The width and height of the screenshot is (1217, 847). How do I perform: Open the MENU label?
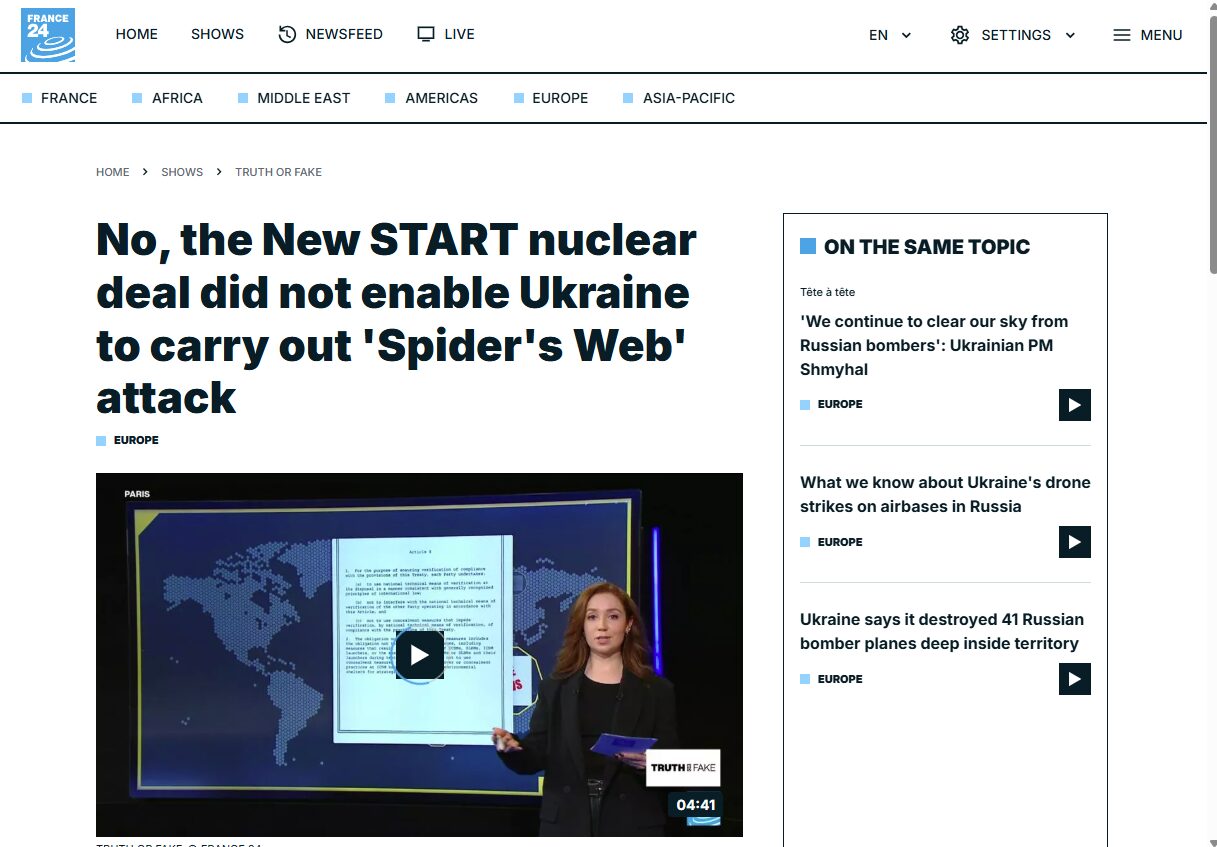pyautogui.click(x=1161, y=35)
